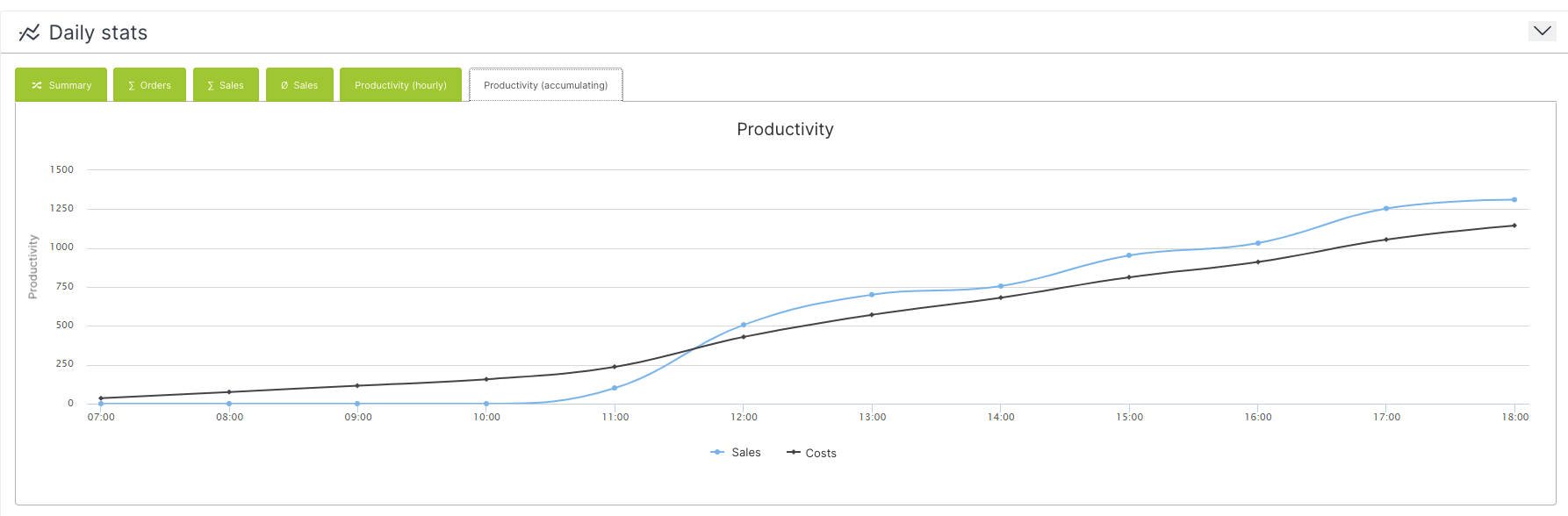Click the shuffle icon on Summary tab
Image resolution: width=1568 pixels, height=516 pixels.
click(37, 85)
